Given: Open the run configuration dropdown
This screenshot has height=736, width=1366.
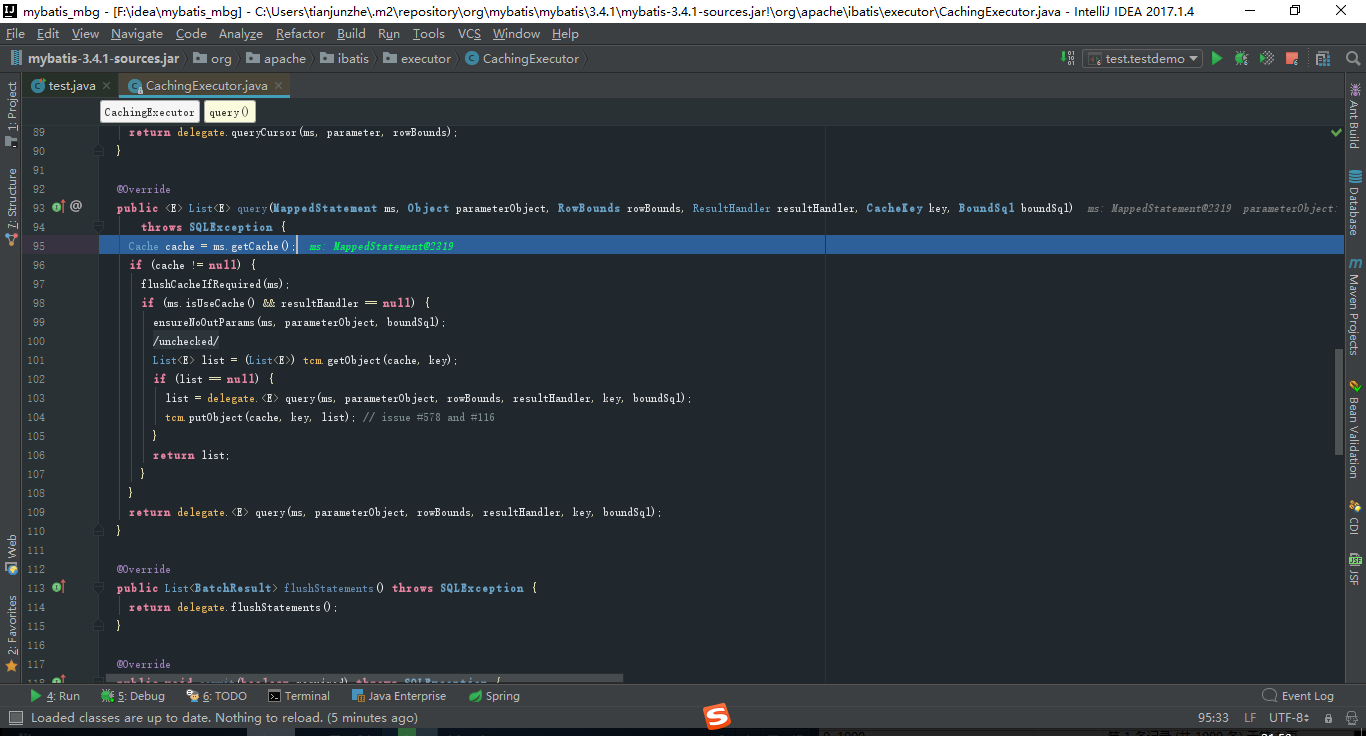Looking at the screenshot, I should pos(1142,58).
